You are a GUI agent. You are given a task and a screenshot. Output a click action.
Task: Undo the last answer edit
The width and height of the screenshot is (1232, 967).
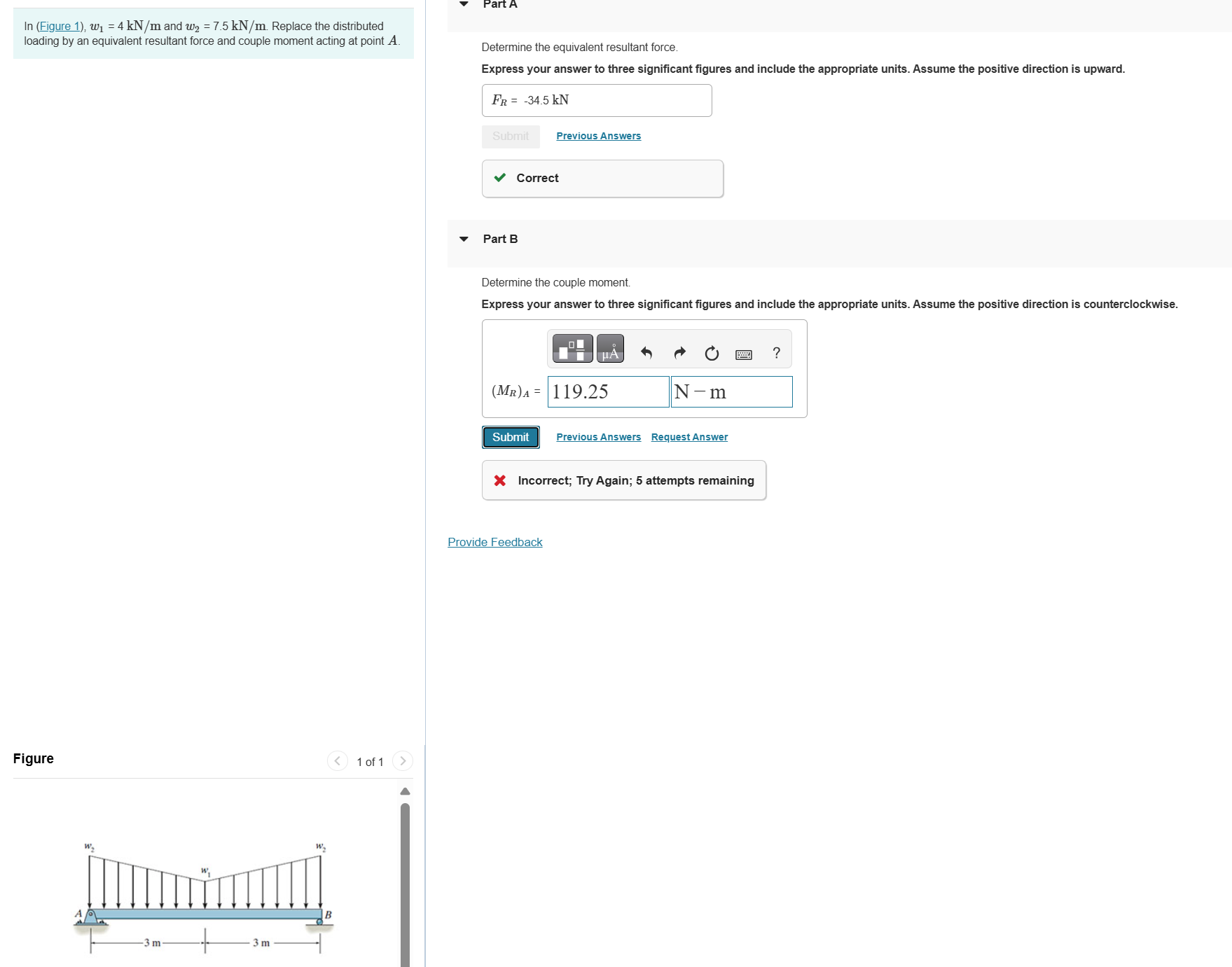(646, 353)
